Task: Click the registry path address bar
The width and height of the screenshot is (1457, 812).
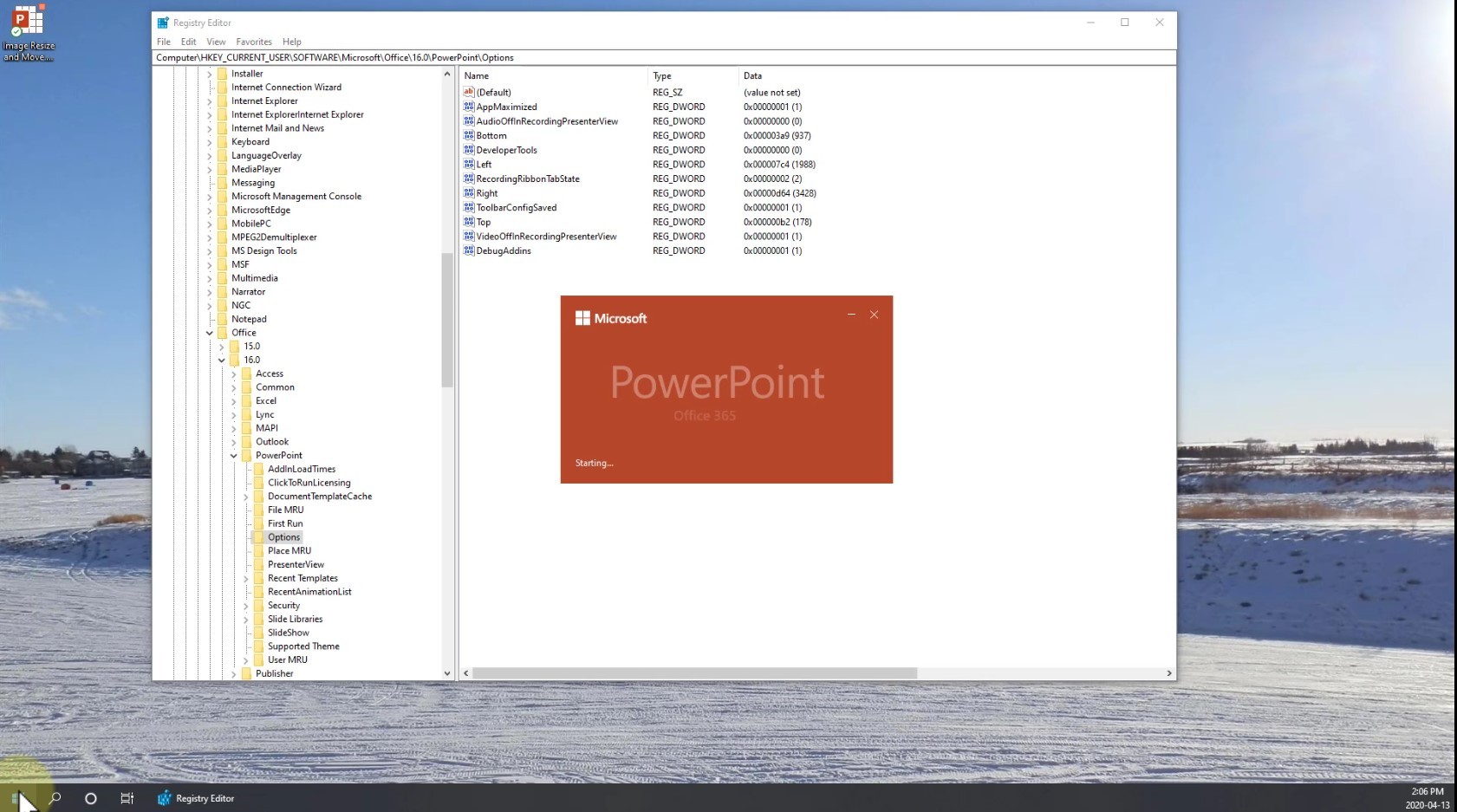Action: click(607, 57)
